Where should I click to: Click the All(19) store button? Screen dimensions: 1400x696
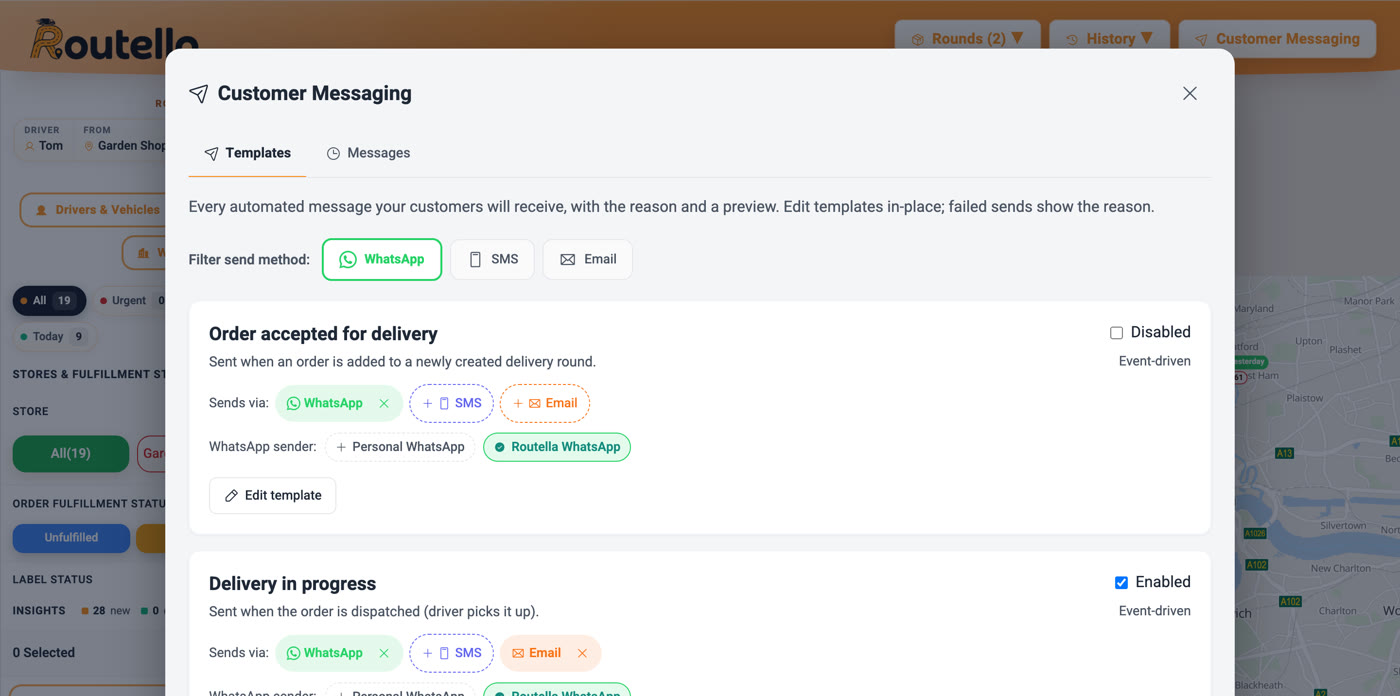[x=71, y=453]
